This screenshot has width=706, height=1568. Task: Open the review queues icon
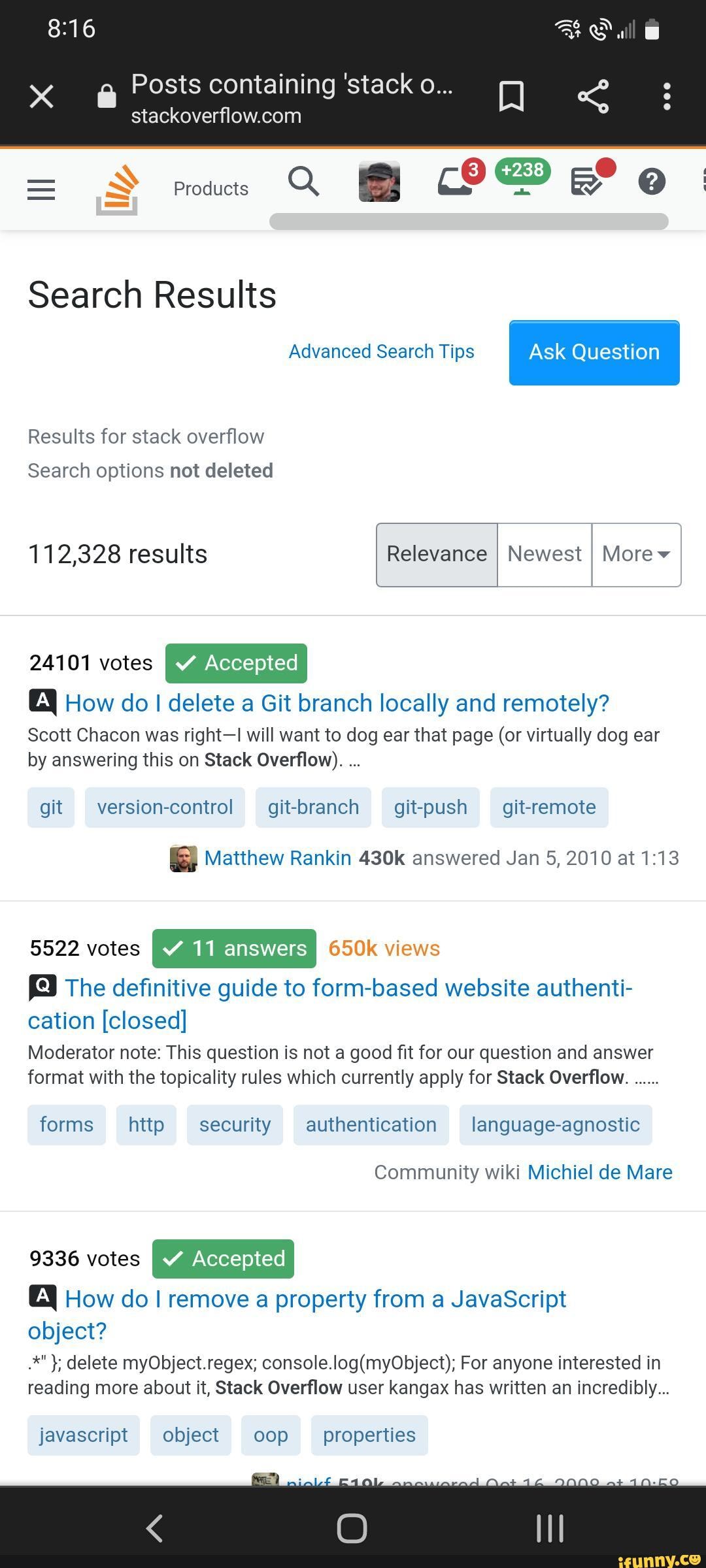click(588, 182)
